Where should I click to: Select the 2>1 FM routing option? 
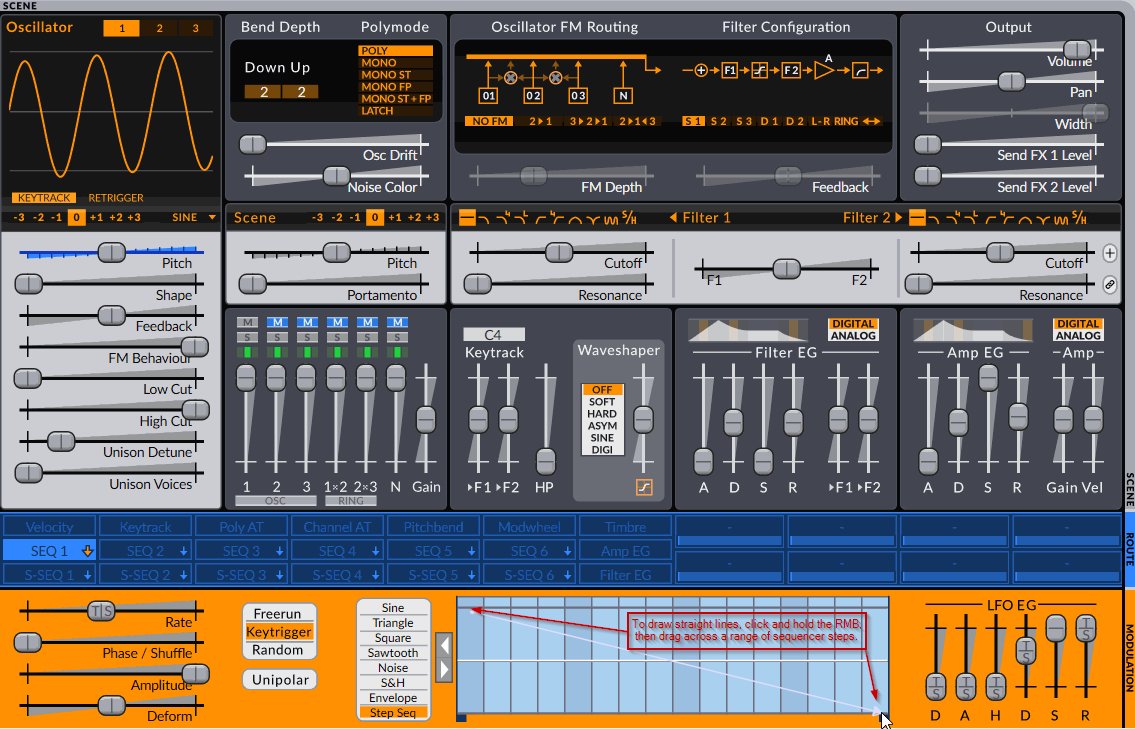(x=540, y=122)
